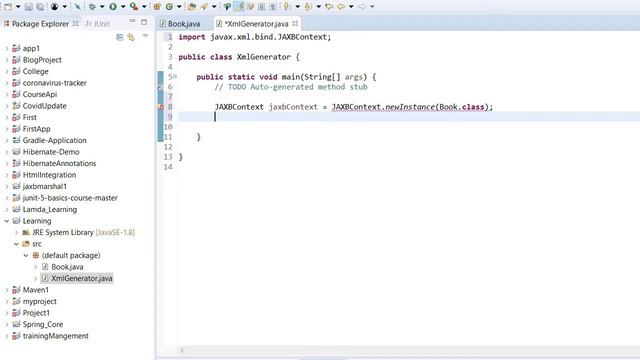Select the CourseApi project
This screenshot has height=360, width=640.
[x=40, y=94]
